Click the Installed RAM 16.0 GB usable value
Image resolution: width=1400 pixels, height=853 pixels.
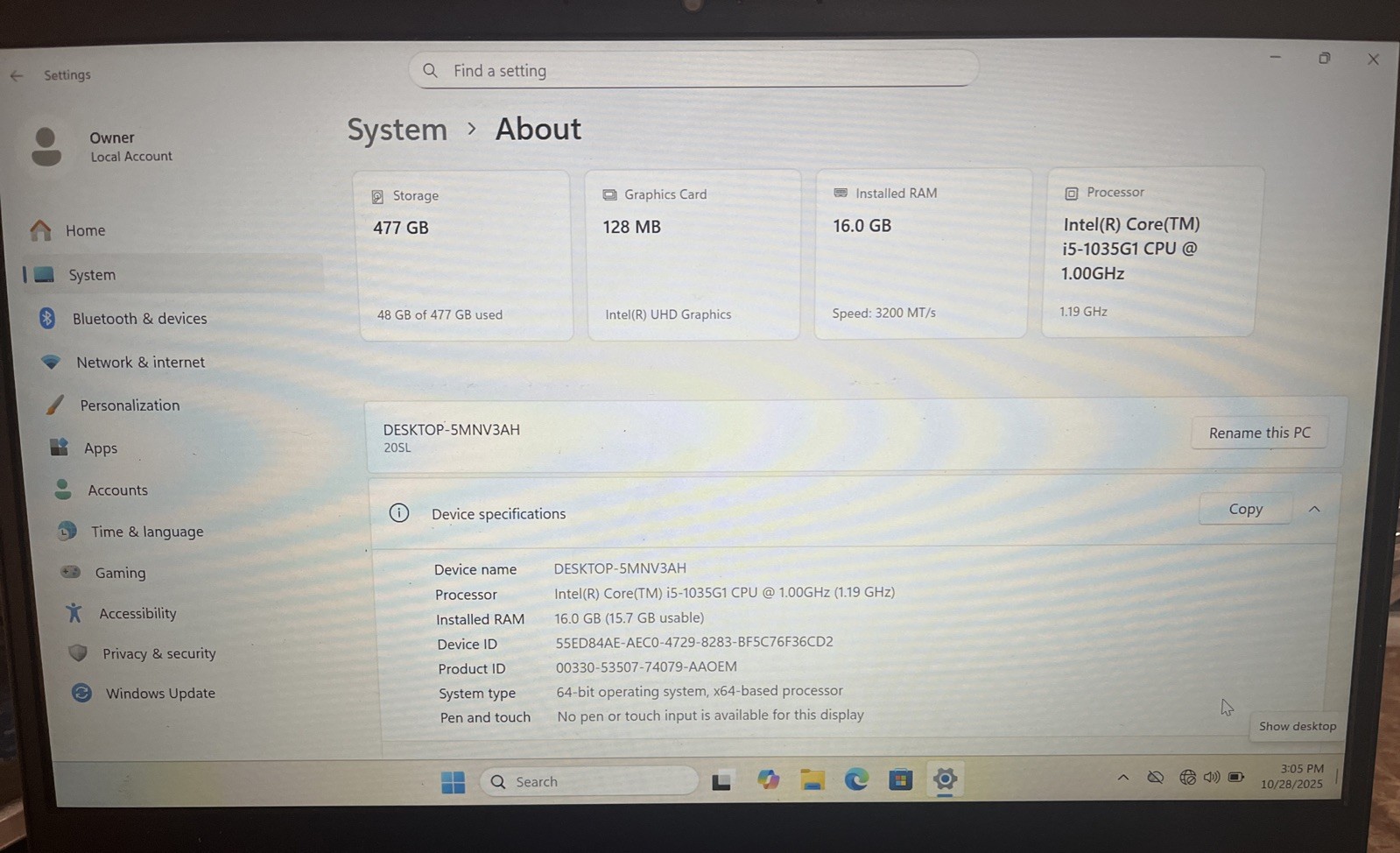click(629, 617)
